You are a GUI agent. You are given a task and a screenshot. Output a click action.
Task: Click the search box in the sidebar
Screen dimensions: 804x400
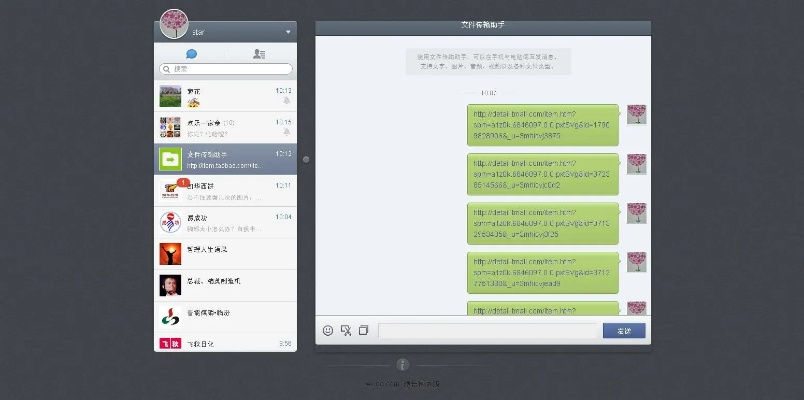point(225,69)
